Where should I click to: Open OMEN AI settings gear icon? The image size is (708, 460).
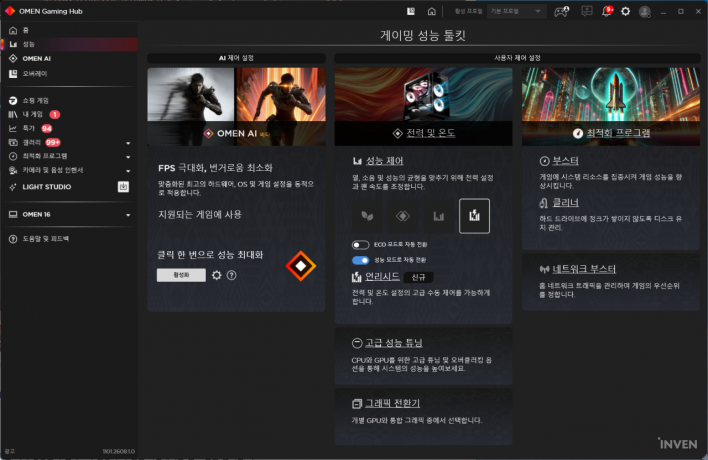[217, 275]
